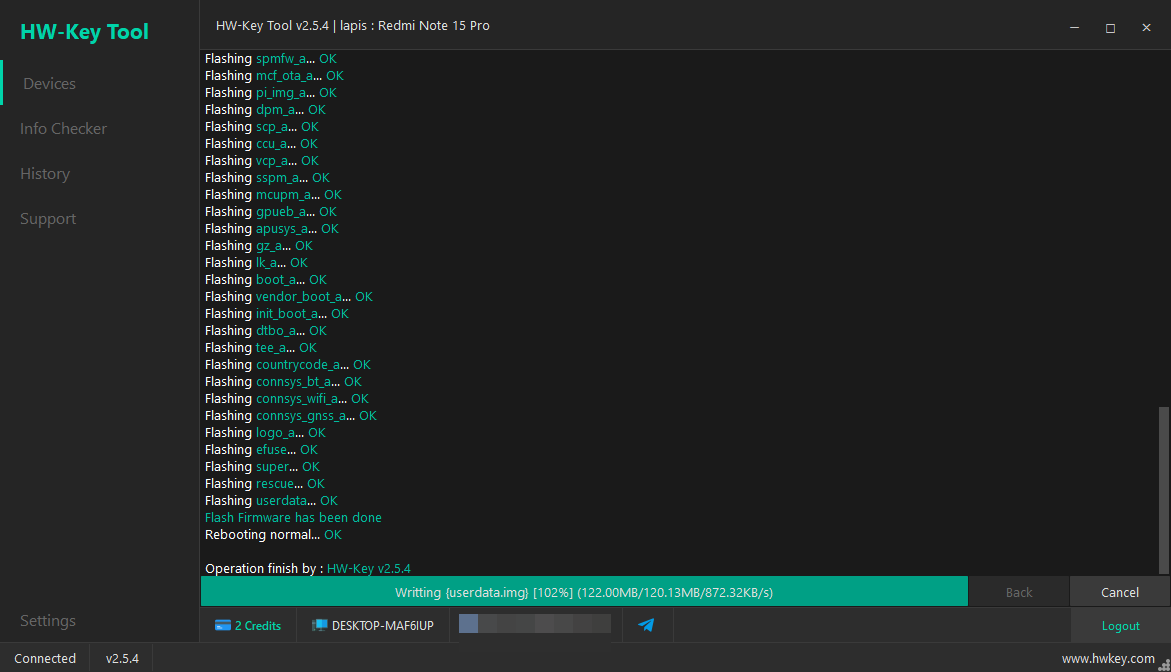Click the HW-Key v2.5.4 operation finish text
Screen dimensions: 1171x672
point(369,568)
